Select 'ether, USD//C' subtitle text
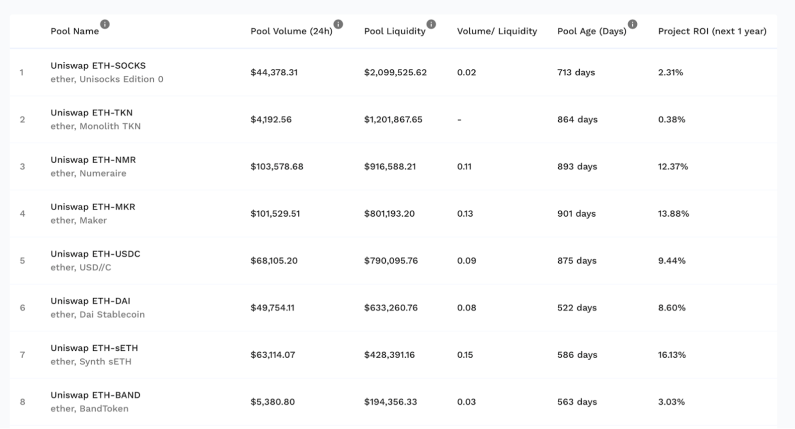This screenshot has width=795, height=429. click(81, 268)
